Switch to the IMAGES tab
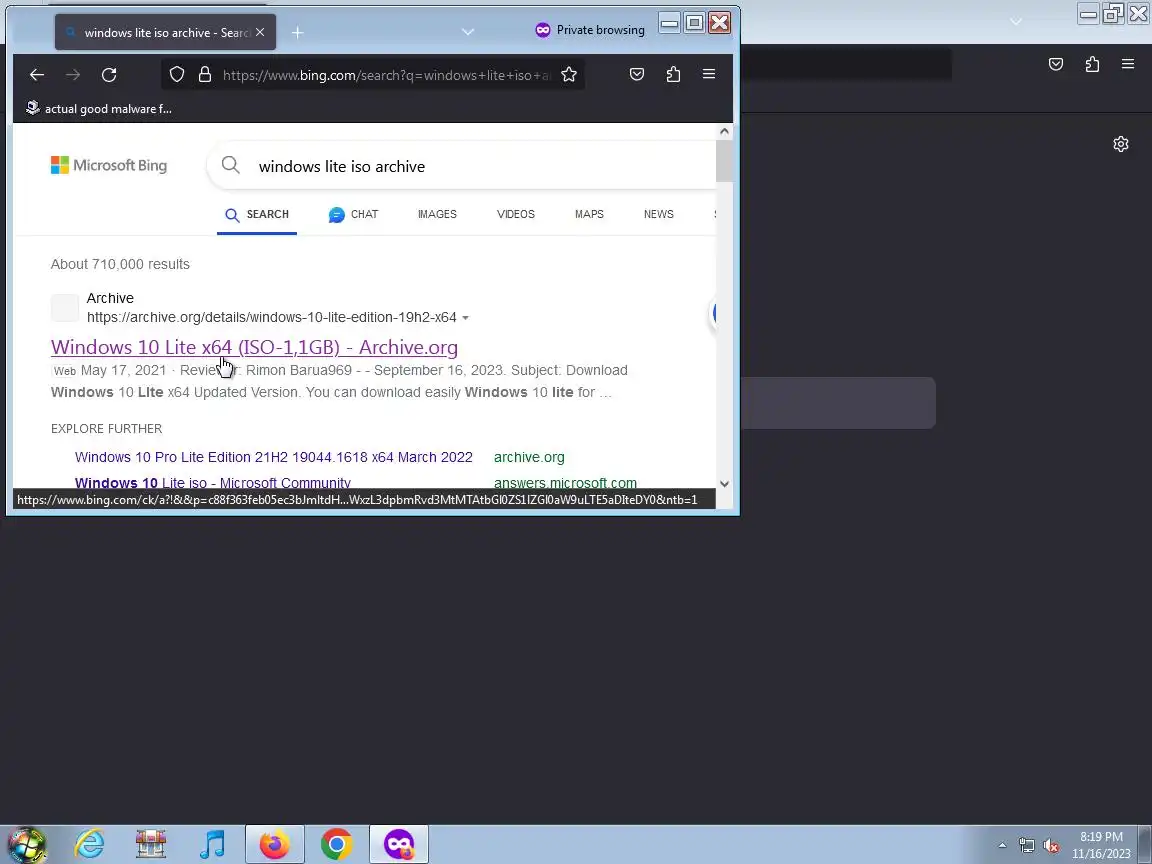 click(x=437, y=215)
